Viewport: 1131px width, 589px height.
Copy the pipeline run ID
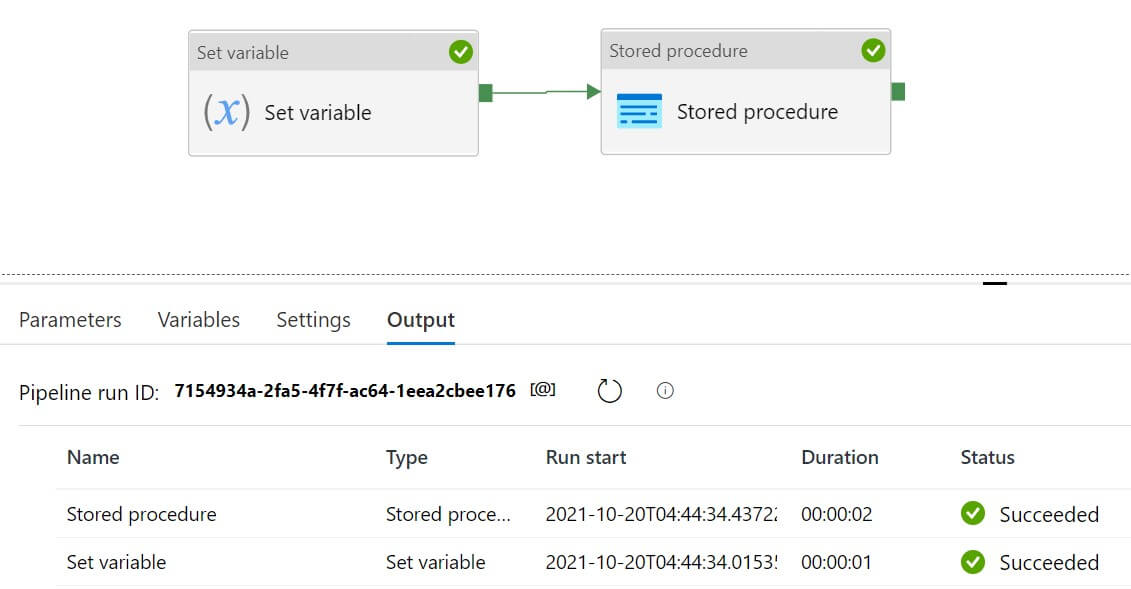point(543,390)
